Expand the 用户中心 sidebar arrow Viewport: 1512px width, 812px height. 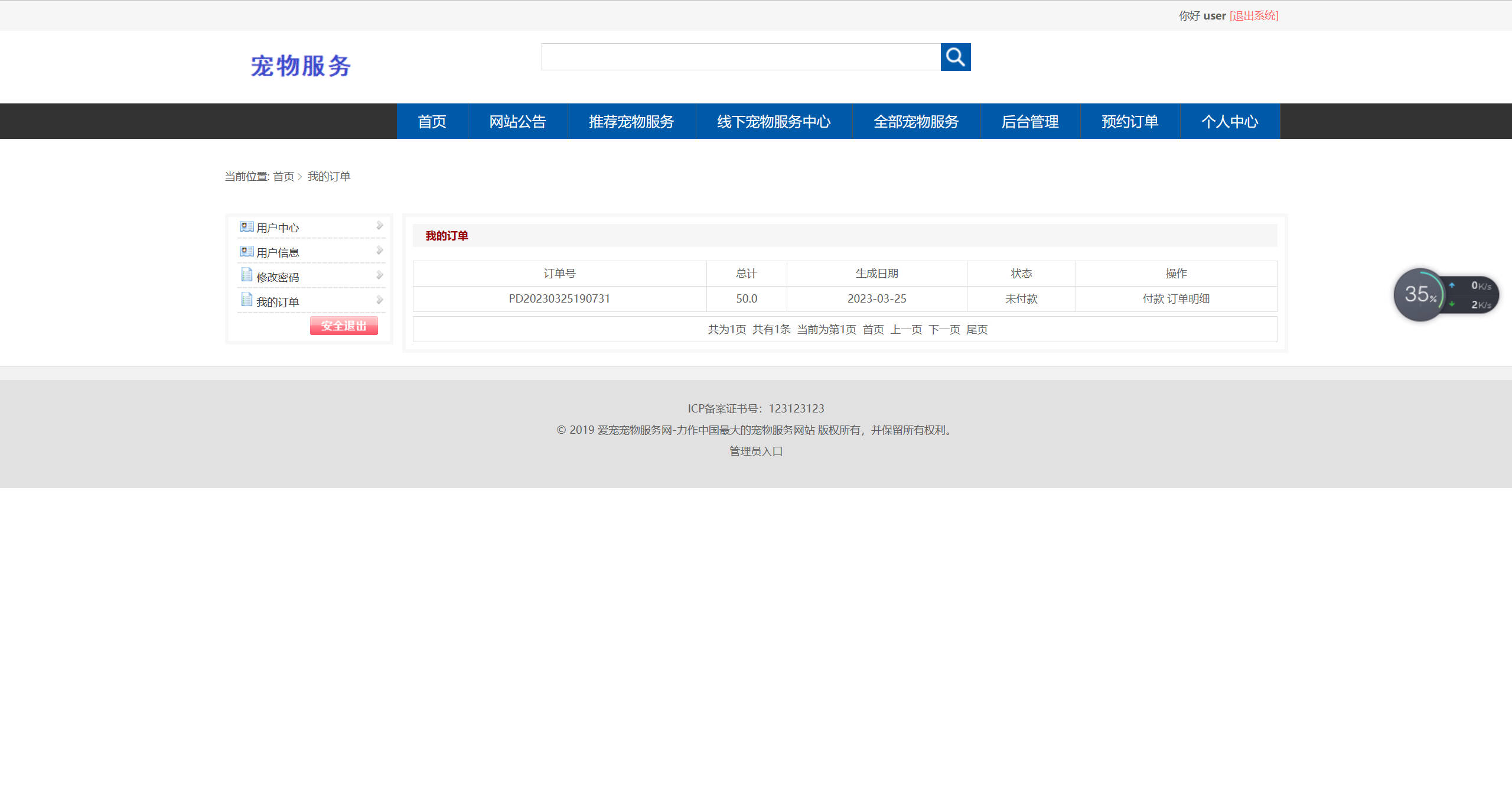[380, 226]
